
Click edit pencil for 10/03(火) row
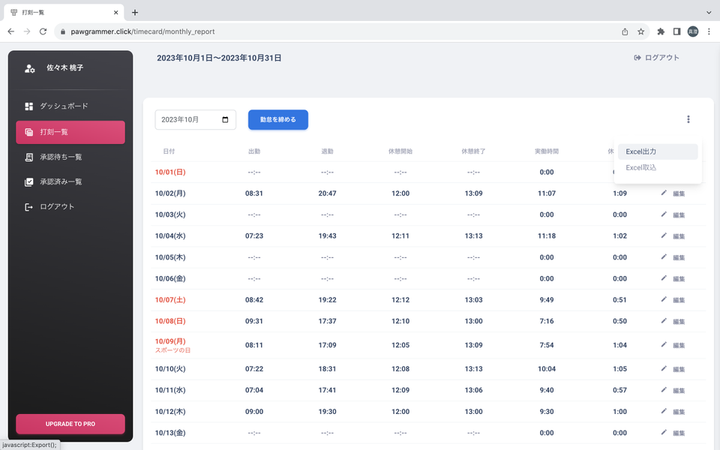664,214
